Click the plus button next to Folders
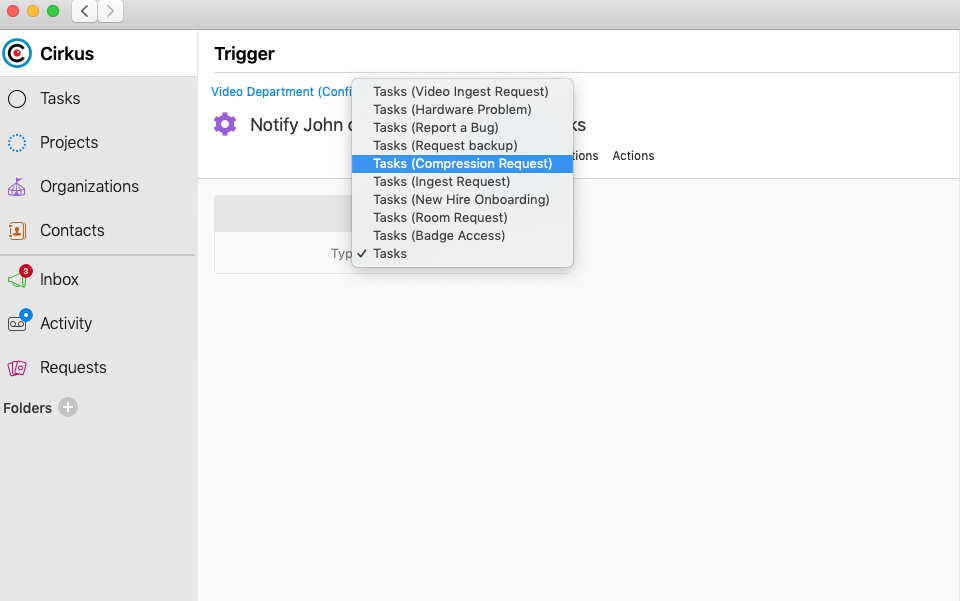This screenshot has height=601, width=960. (x=67, y=408)
